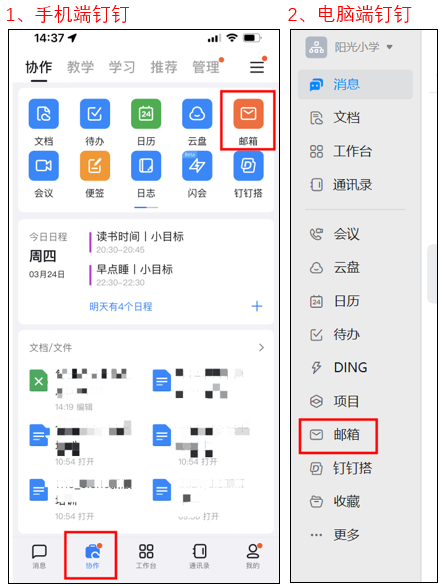
Task: Expand the 阳光小学 organization dropdown
Action: [x=390, y=47]
